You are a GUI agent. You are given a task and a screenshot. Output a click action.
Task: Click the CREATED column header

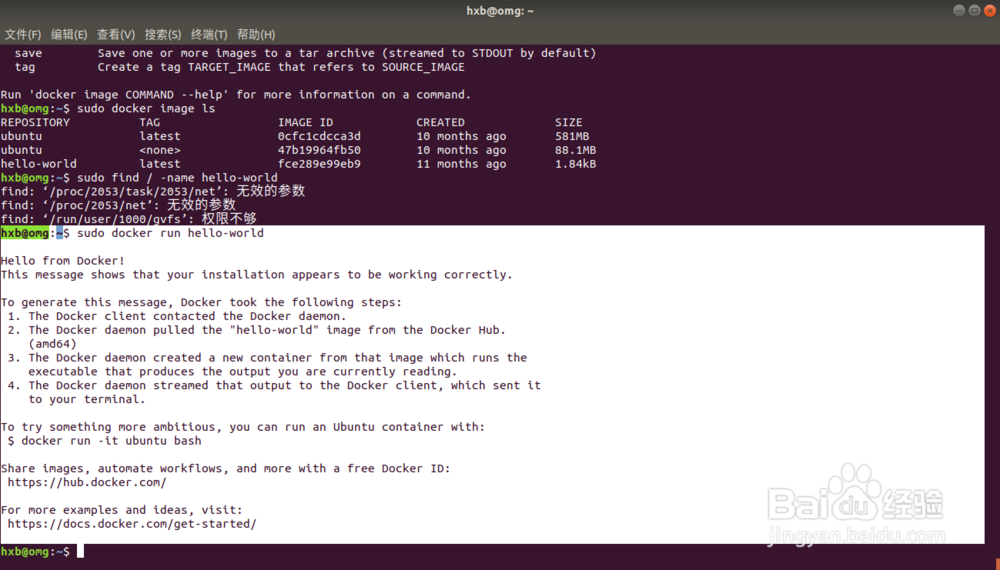[x=441, y=122]
